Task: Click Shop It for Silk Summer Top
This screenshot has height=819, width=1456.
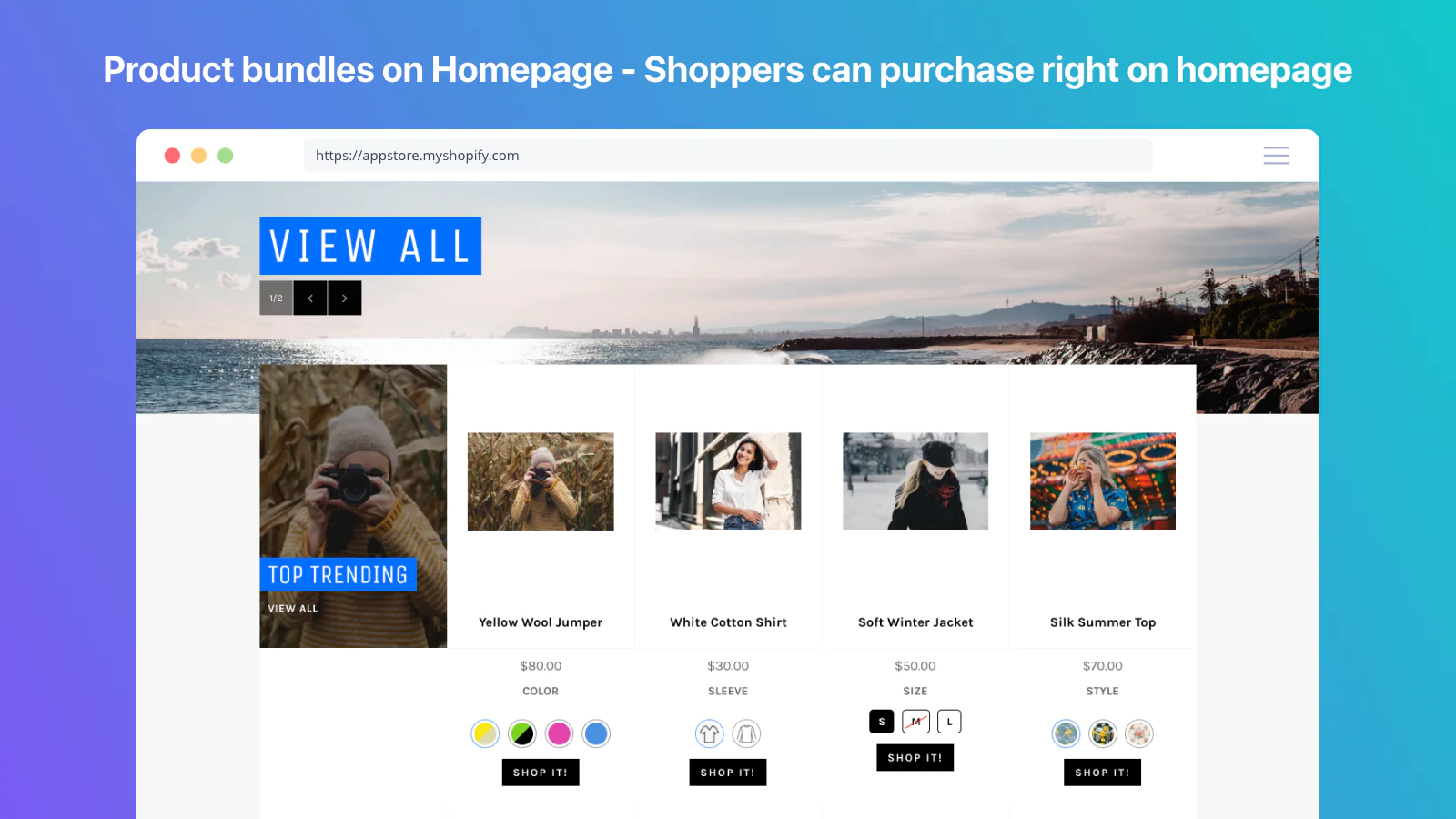Action: coord(1102,773)
